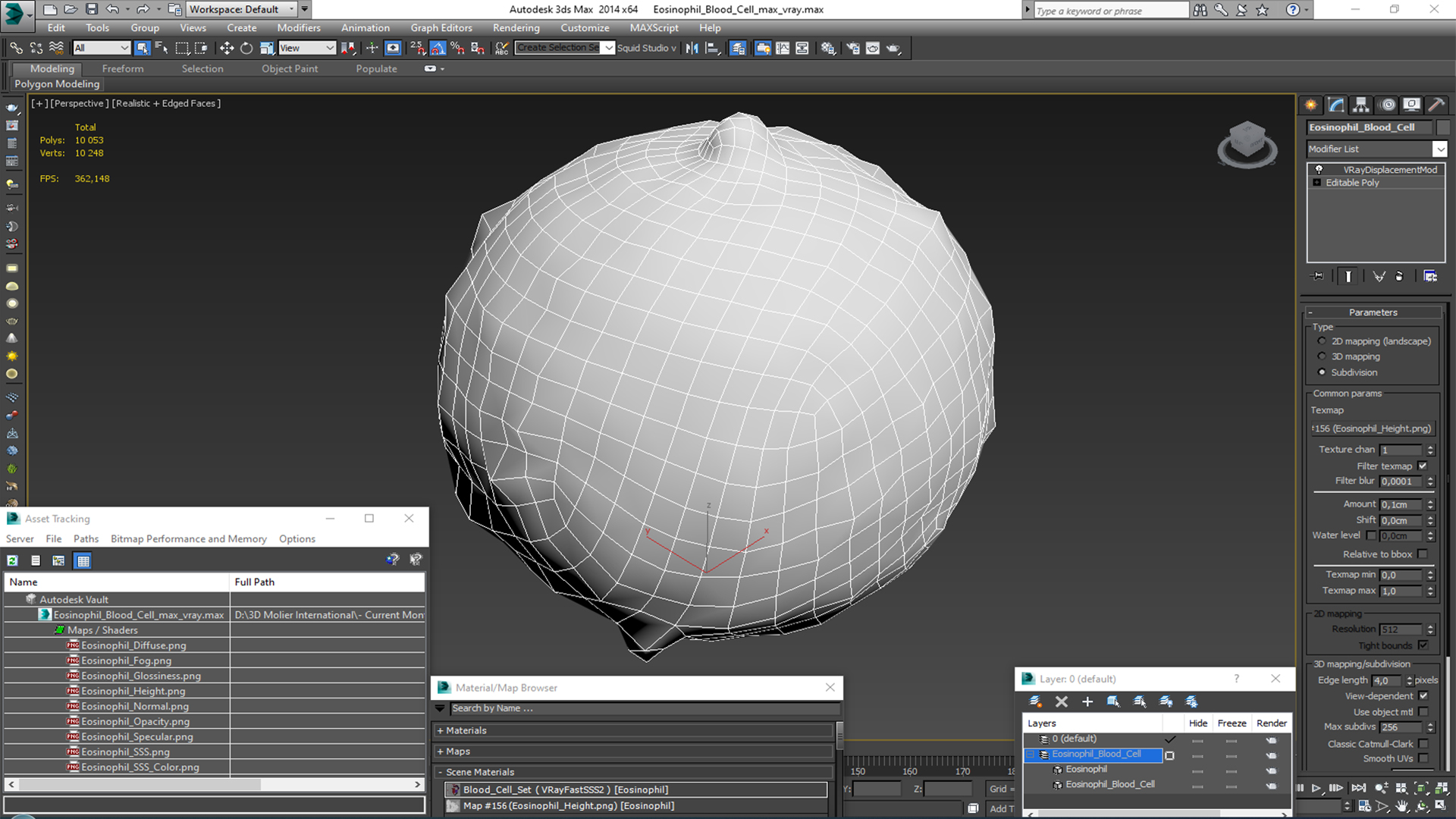Click the Select Object arrow tool
The width and height of the screenshot is (1456, 819).
[x=142, y=48]
